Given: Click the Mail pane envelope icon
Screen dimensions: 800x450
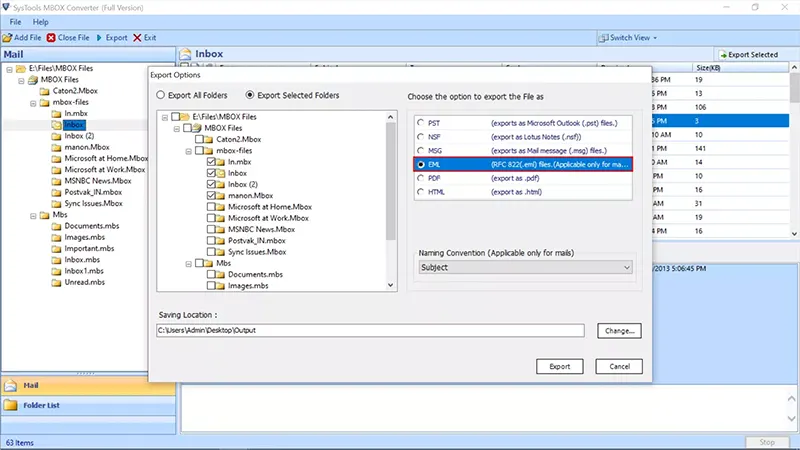Looking at the screenshot, I should pos(11,386).
